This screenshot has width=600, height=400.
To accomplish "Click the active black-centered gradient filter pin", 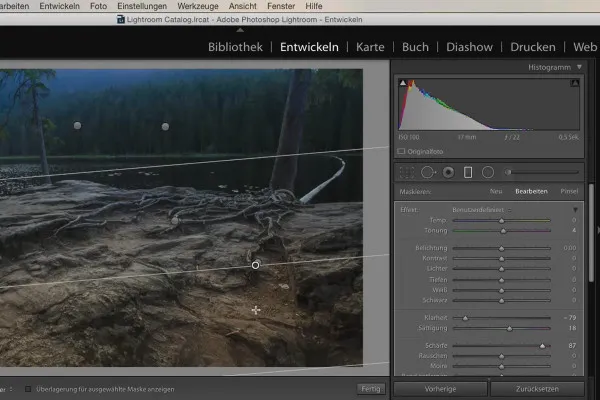I will [x=256, y=265].
